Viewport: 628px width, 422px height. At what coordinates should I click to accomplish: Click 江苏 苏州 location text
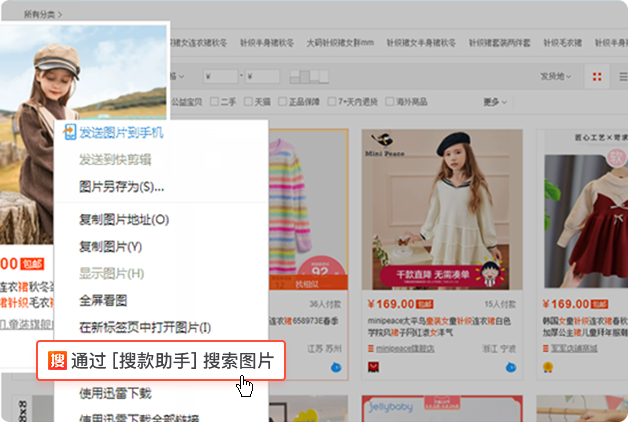point(324,349)
